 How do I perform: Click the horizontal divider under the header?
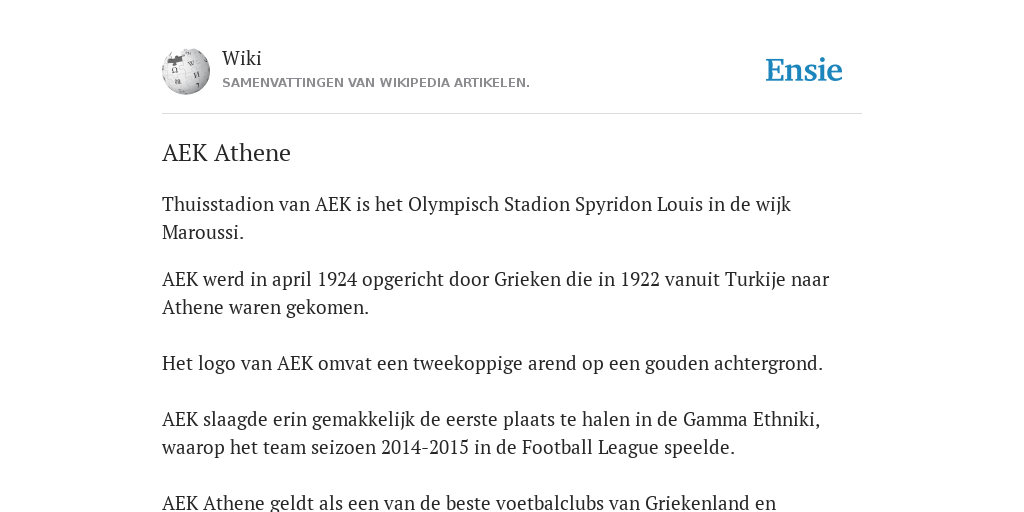click(x=512, y=114)
